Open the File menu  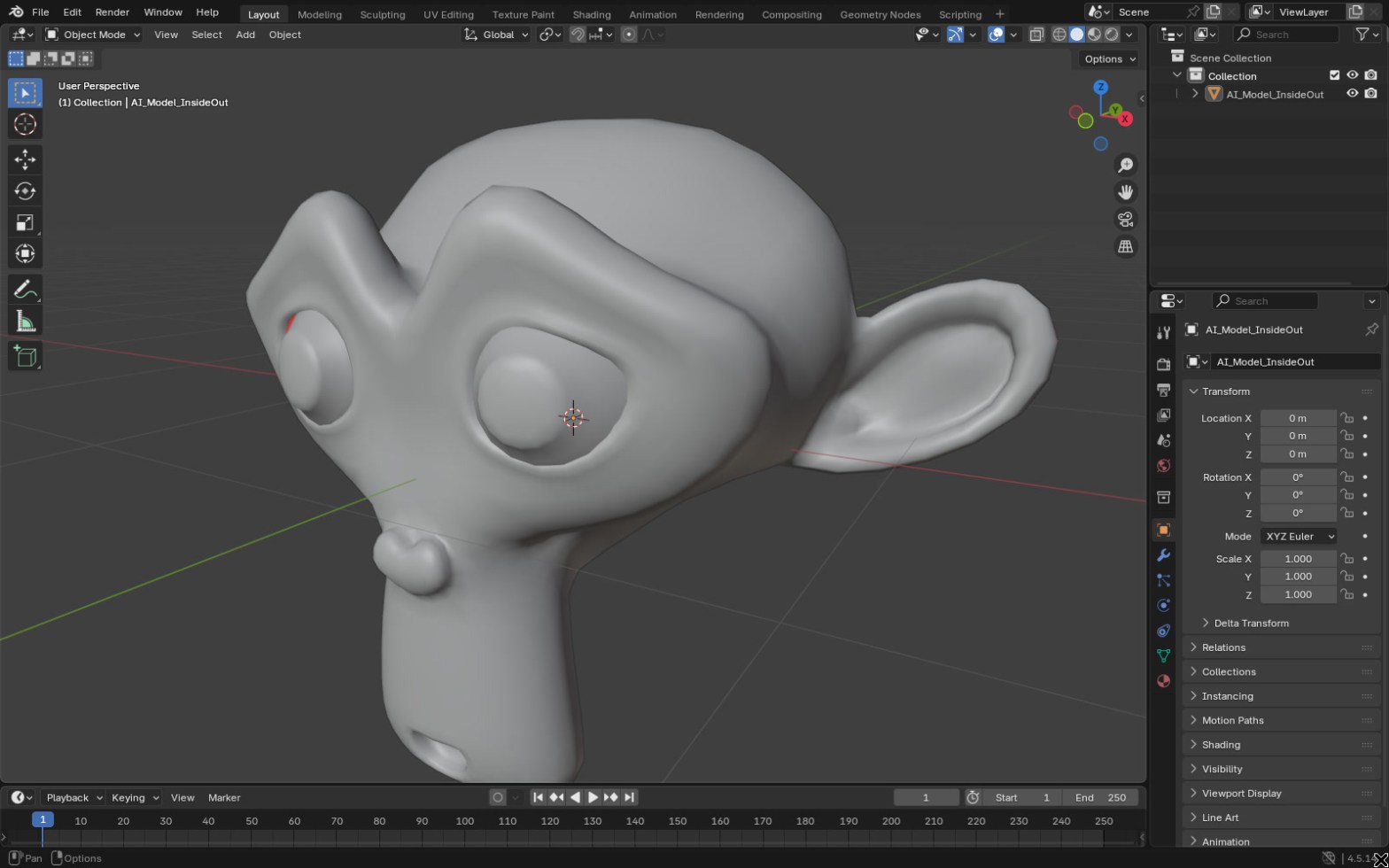(x=41, y=12)
